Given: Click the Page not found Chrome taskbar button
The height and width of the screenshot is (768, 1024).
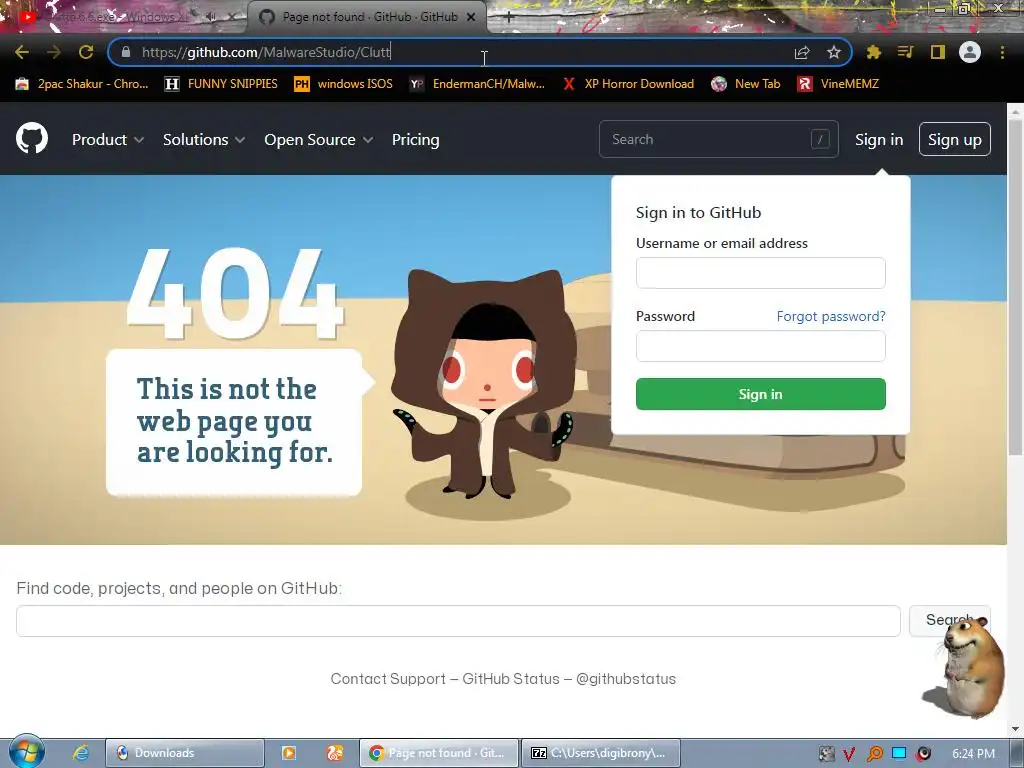Looking at the screenshot, I should point(439,753).
